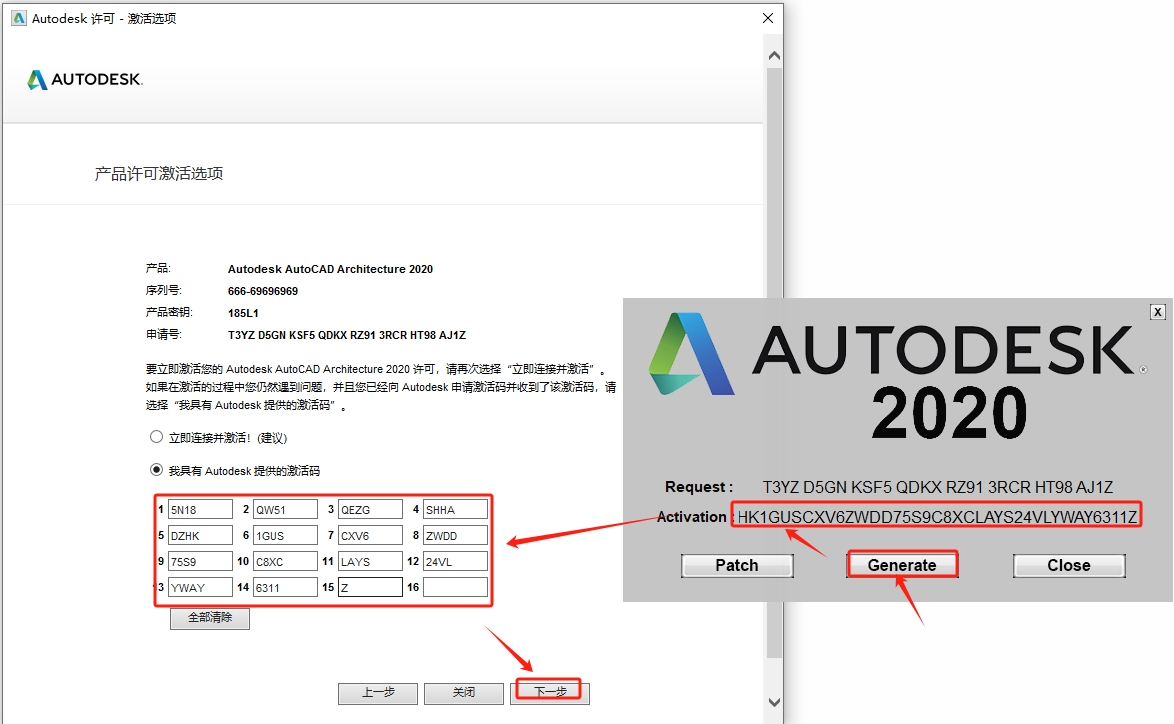Click the vertical scrollbar thumb

774,362
